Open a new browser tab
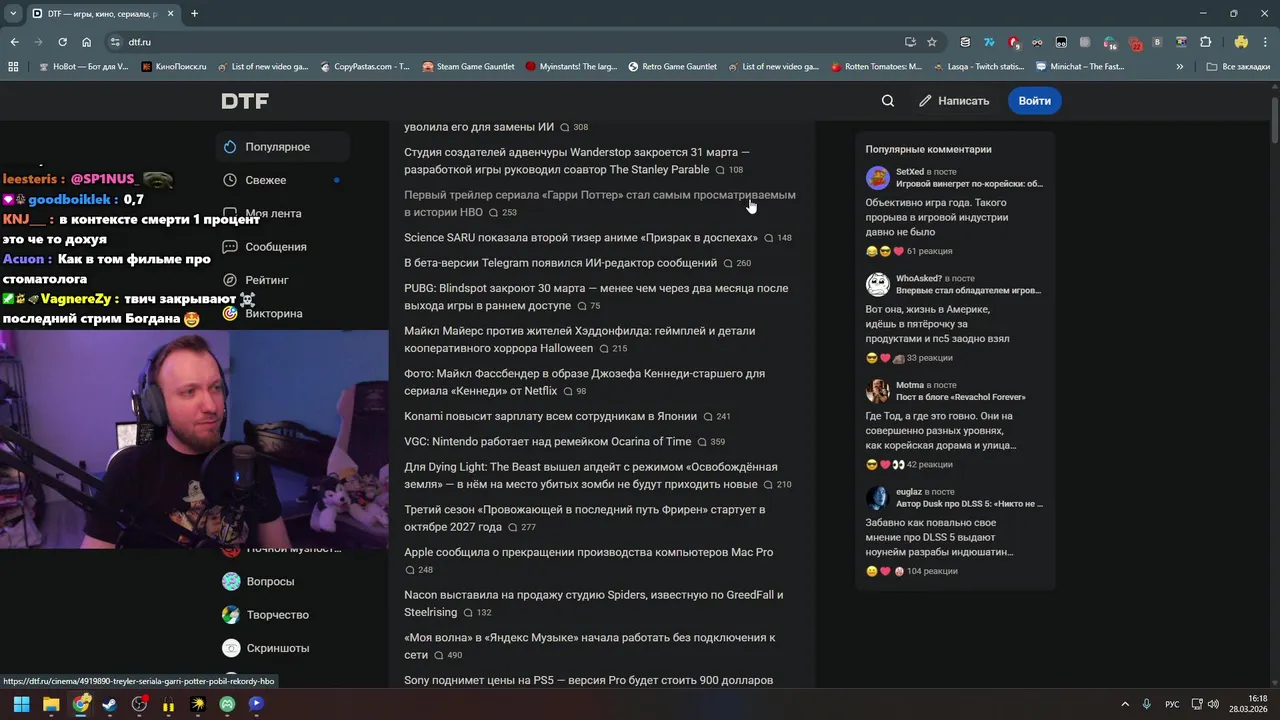 pyautogui.click(x=194, y=14)
